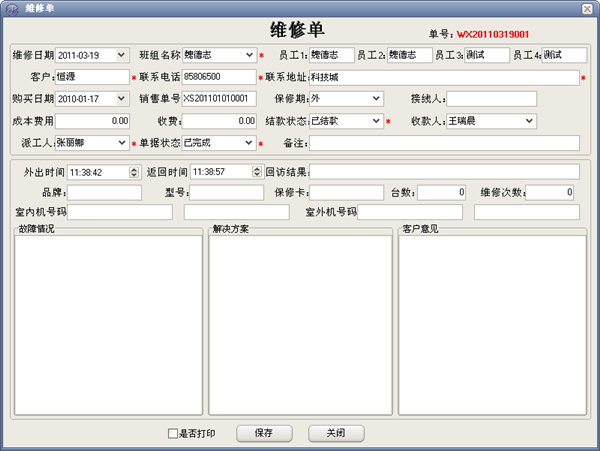This screenshot has height=451, width=600.
Task: Close the 维修单 window with the X button
Action: click(x=586, y=8)
